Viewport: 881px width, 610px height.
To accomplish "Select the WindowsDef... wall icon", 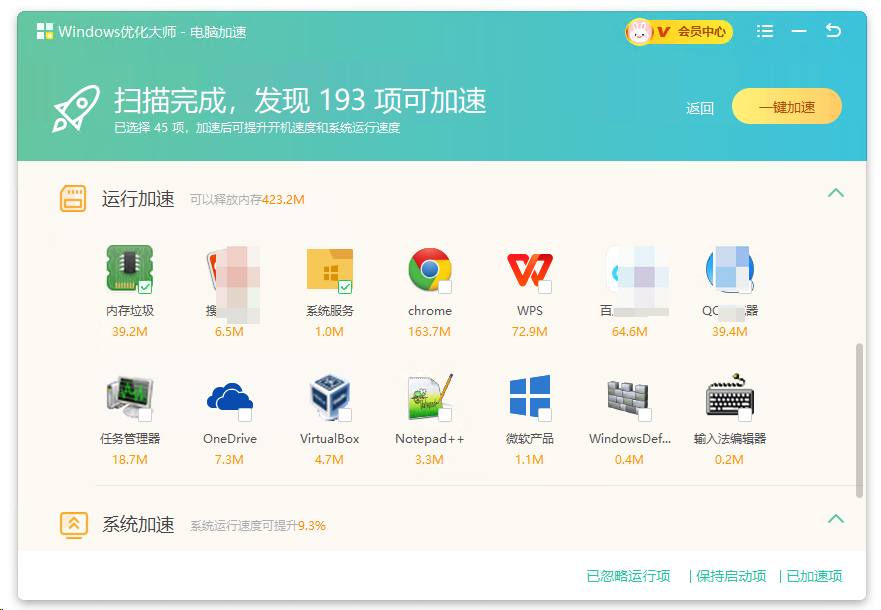I will [628, 397].
